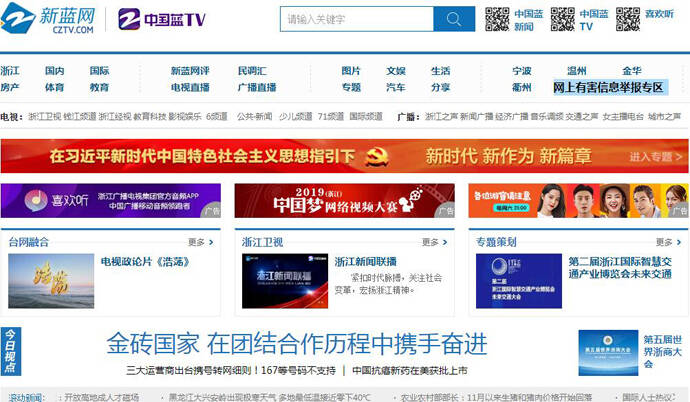Go to the 体育 section
The height and width of the screenshot is (402, 690).
tap(55, 88)
